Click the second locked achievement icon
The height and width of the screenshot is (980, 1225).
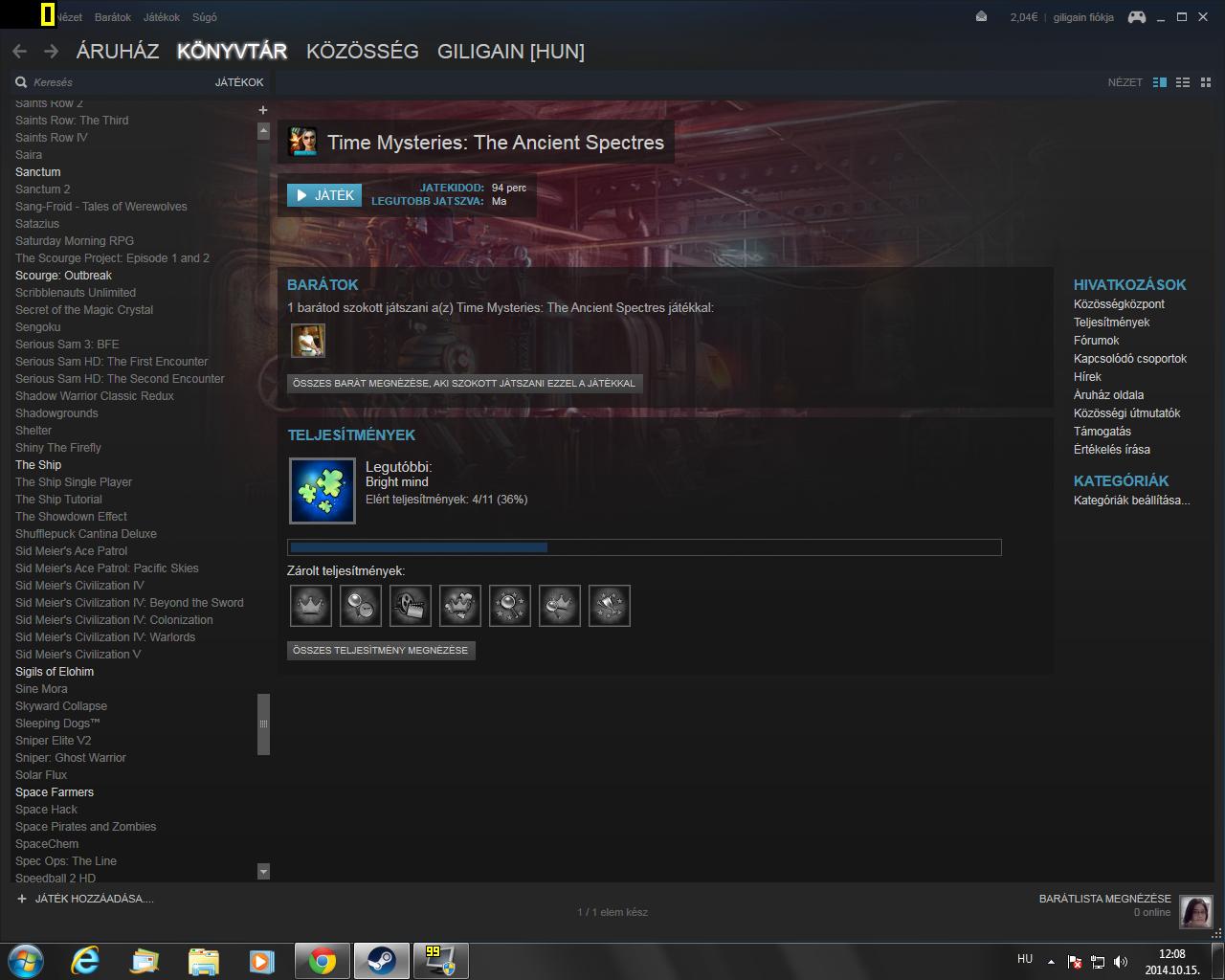click(360, 606)
